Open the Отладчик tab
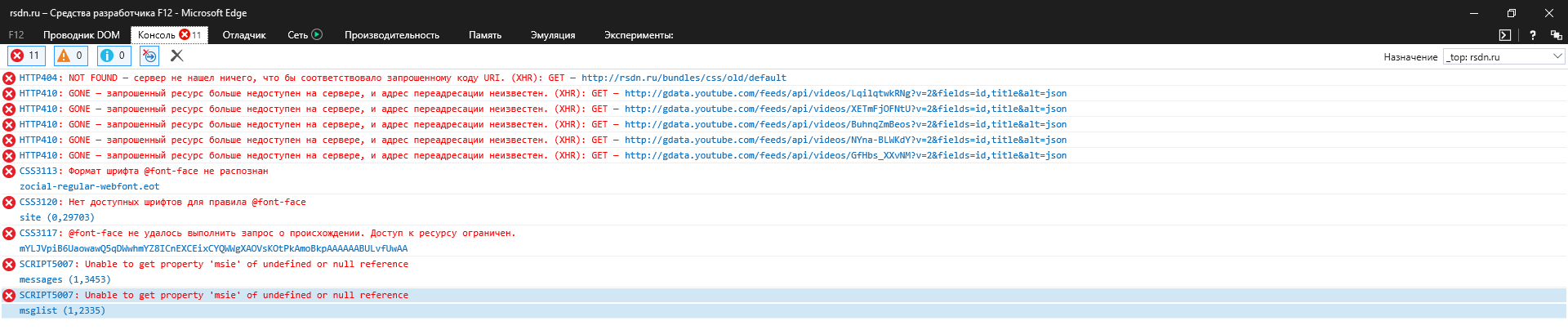Viewport: 1568px width, 330px height. pyautogui.click(x=244, y=35)
